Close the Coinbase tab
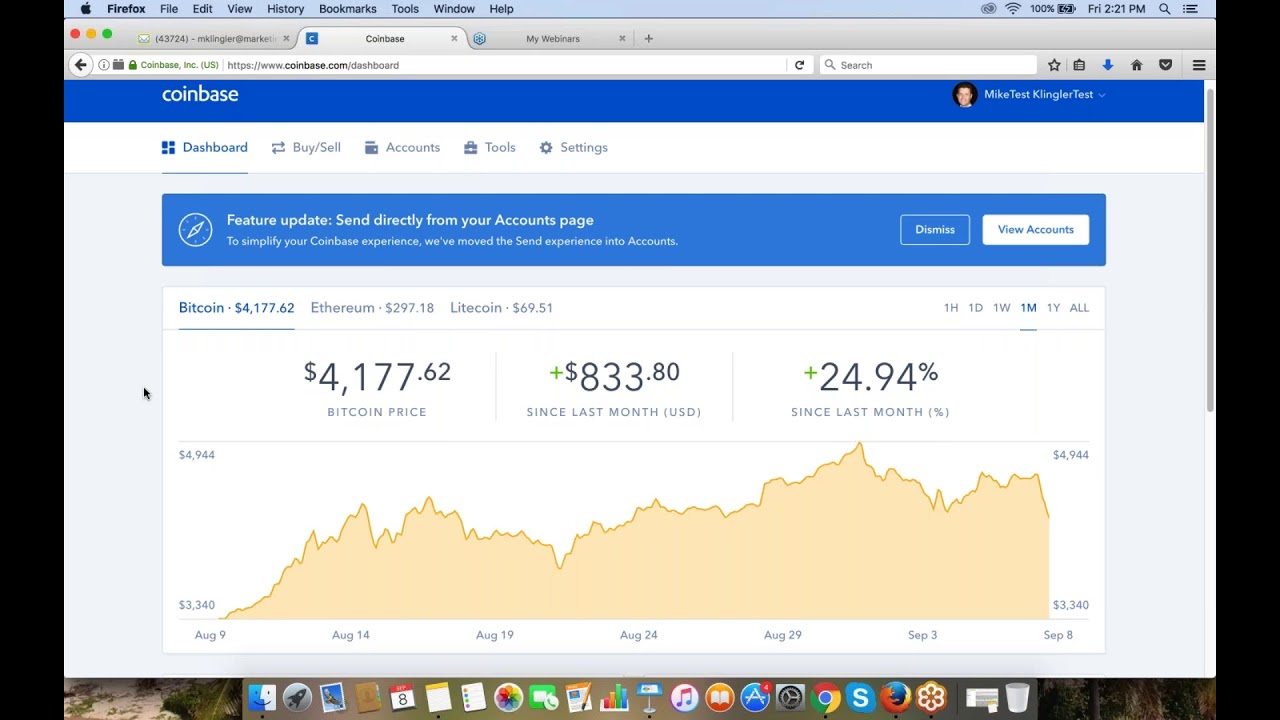Viewport: 1280px width, 720px height. click(454, 38)
